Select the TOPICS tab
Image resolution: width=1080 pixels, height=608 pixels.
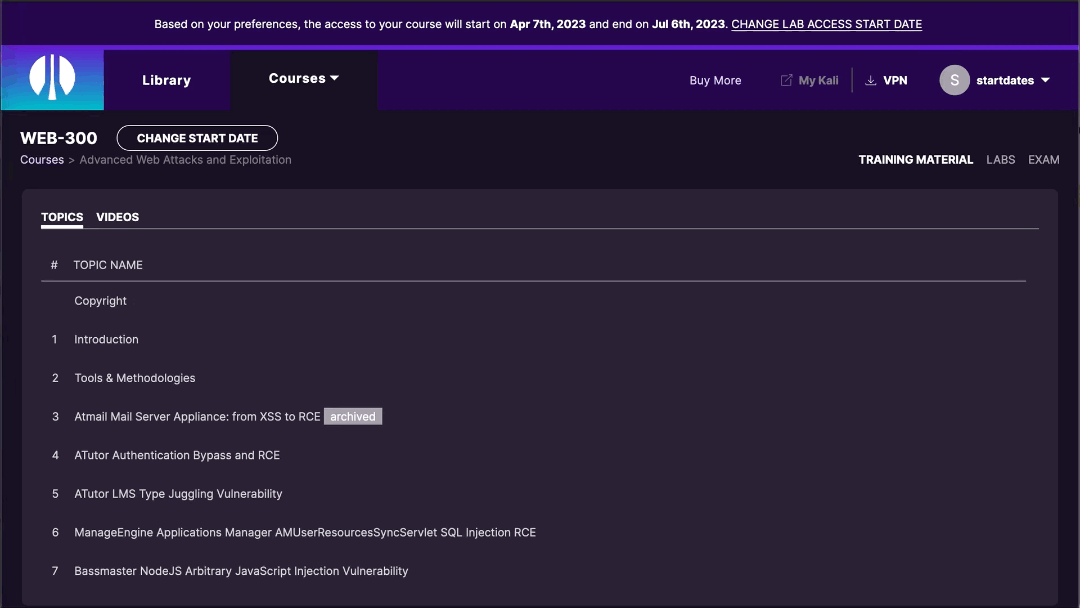(61, 217)
